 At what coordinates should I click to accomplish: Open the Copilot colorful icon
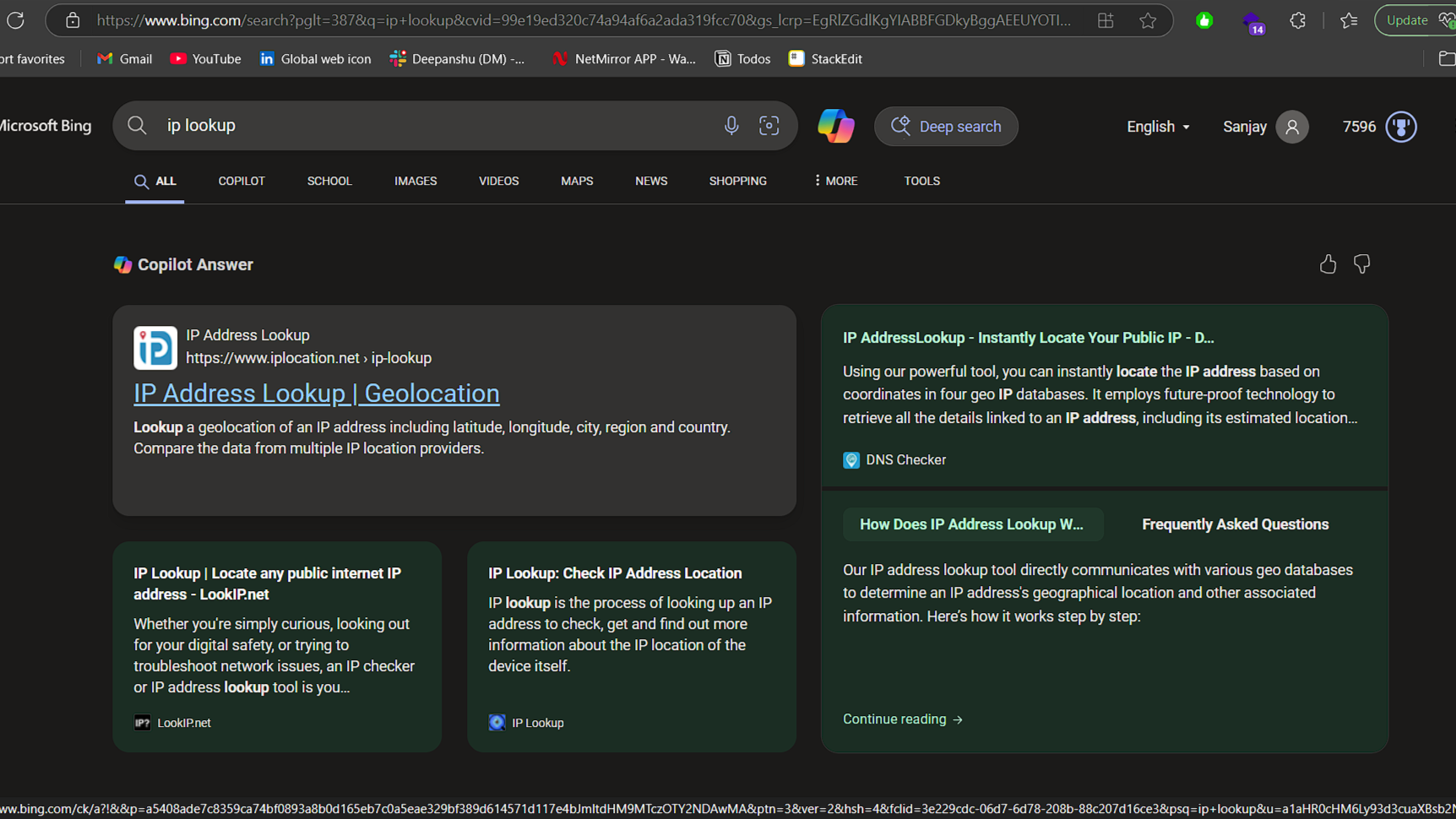coord(836,126)
